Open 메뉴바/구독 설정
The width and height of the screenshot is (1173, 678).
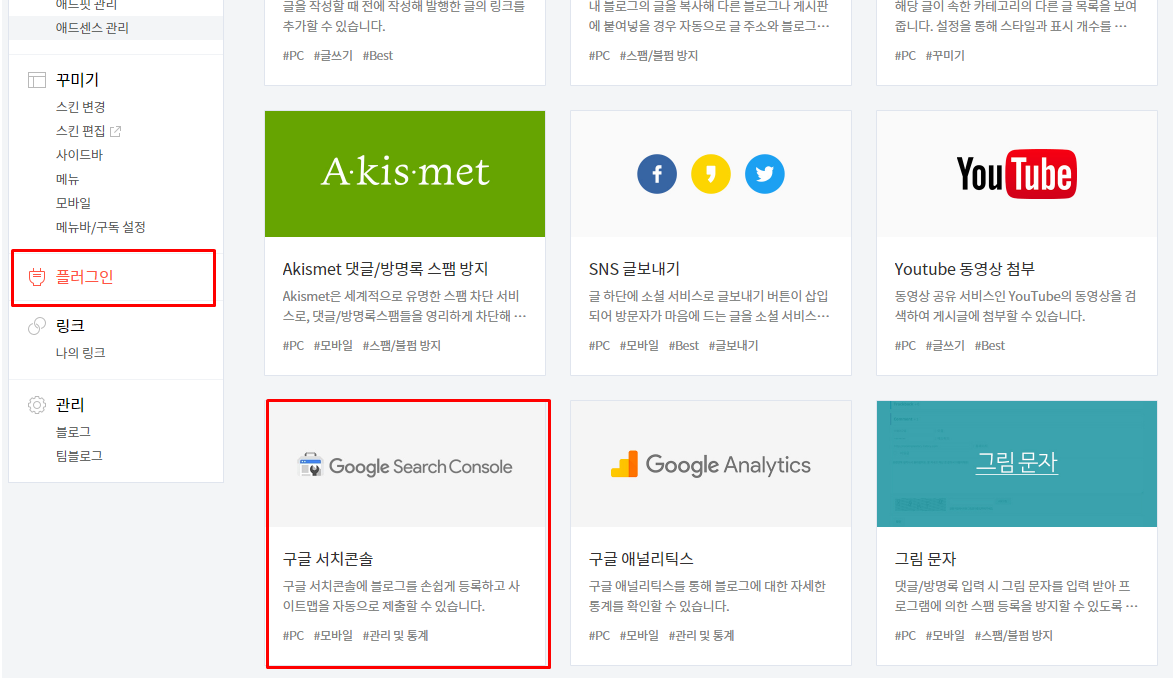click(100, 227)
